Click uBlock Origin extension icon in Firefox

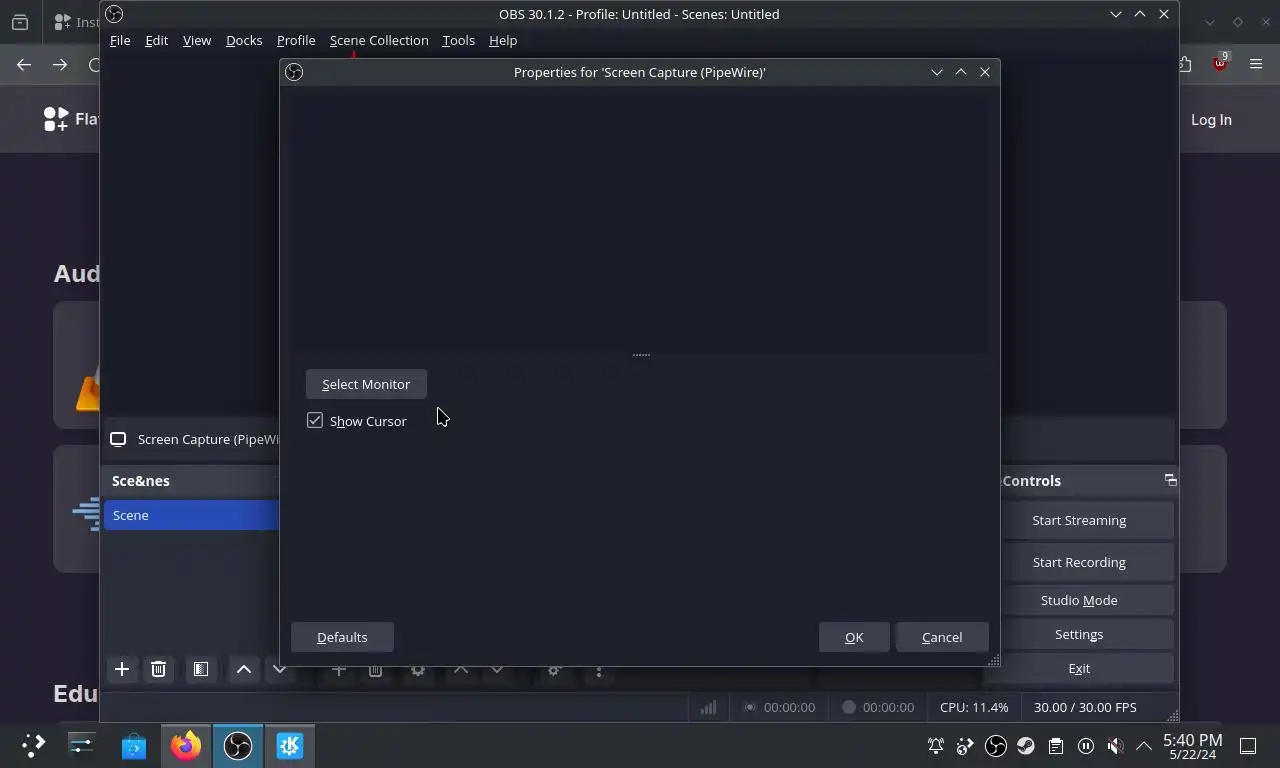[1220, 63]
